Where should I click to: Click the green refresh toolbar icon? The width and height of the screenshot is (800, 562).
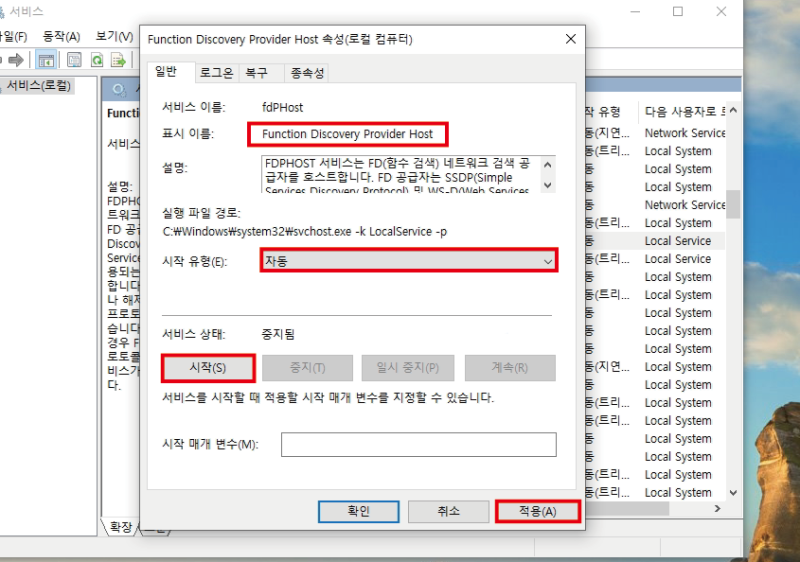point(97,60)
